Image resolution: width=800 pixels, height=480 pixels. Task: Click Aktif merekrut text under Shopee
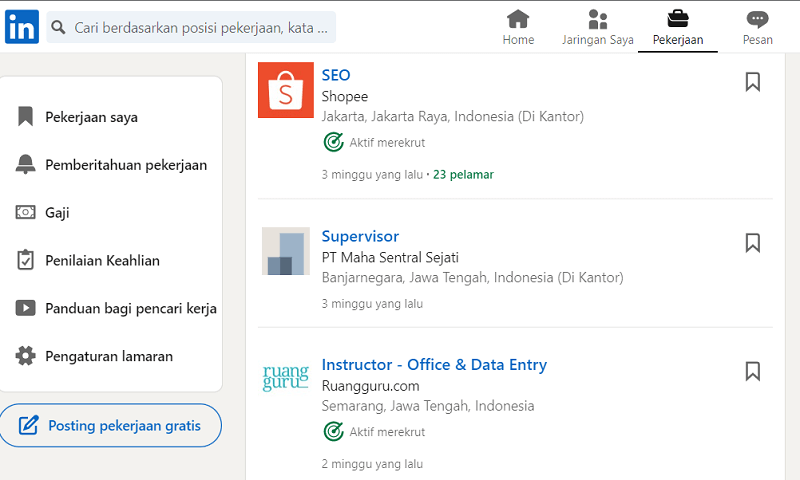click(387, 143)
